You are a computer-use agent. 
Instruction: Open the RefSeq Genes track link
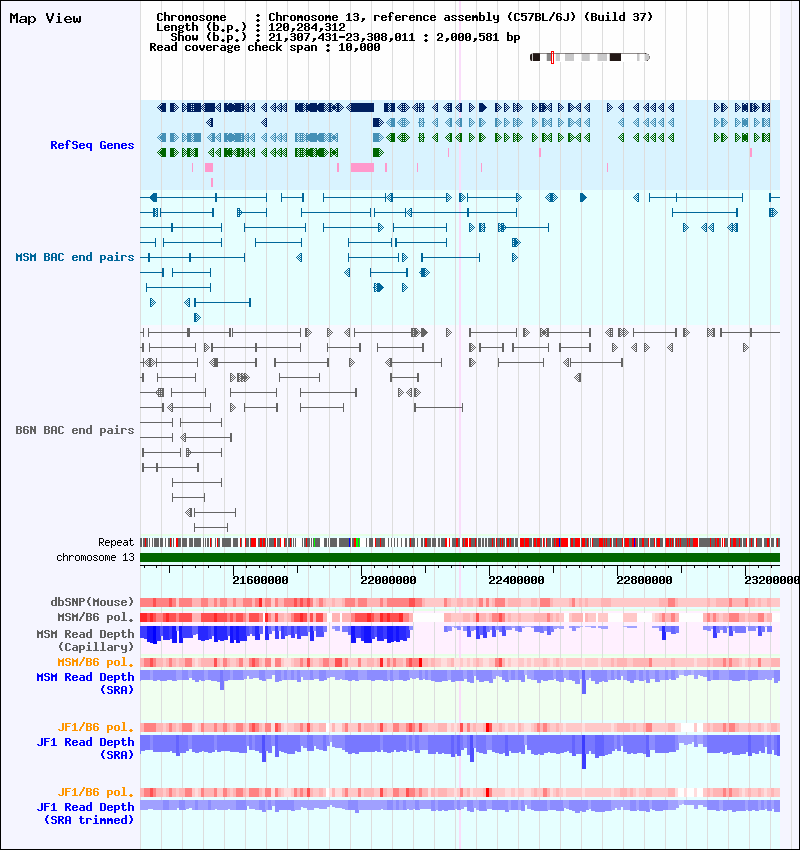[92, 145]
